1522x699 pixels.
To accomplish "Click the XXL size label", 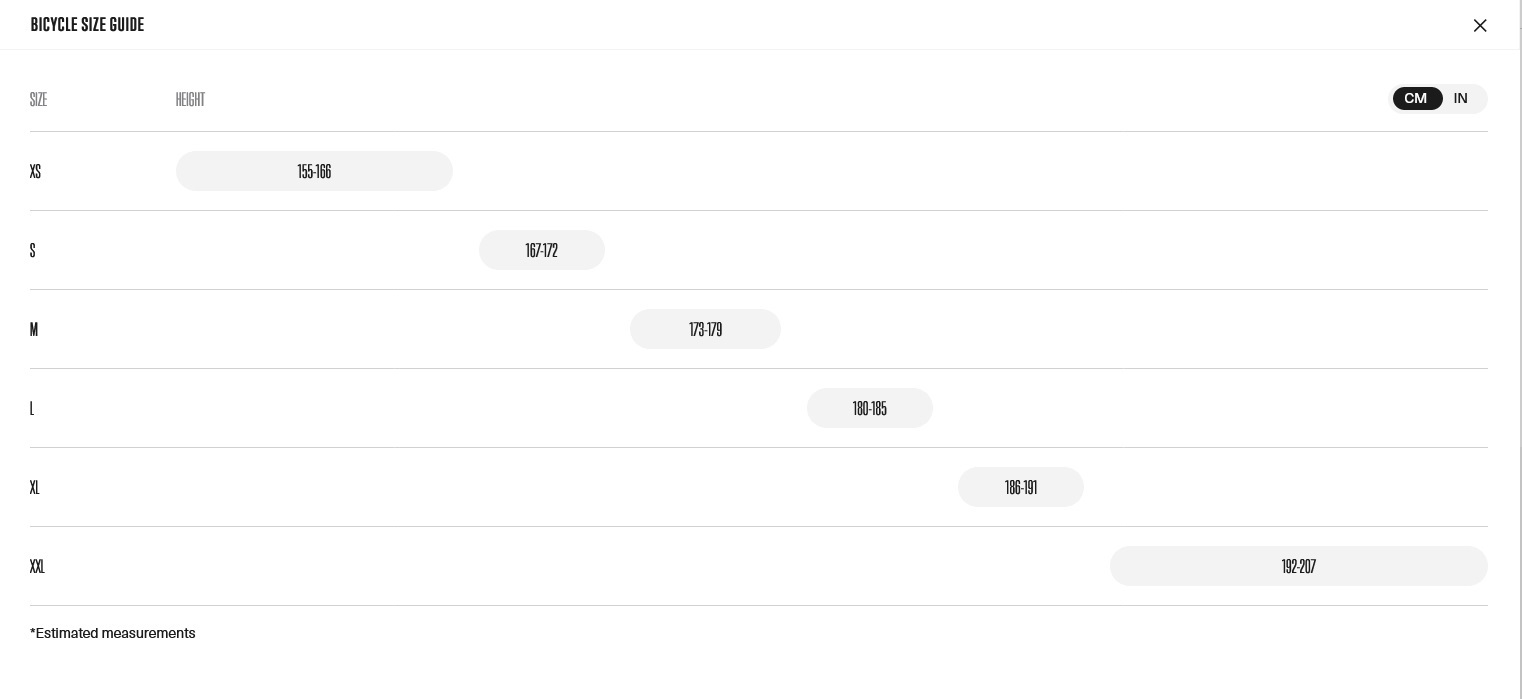I will (x=37, y=566).
